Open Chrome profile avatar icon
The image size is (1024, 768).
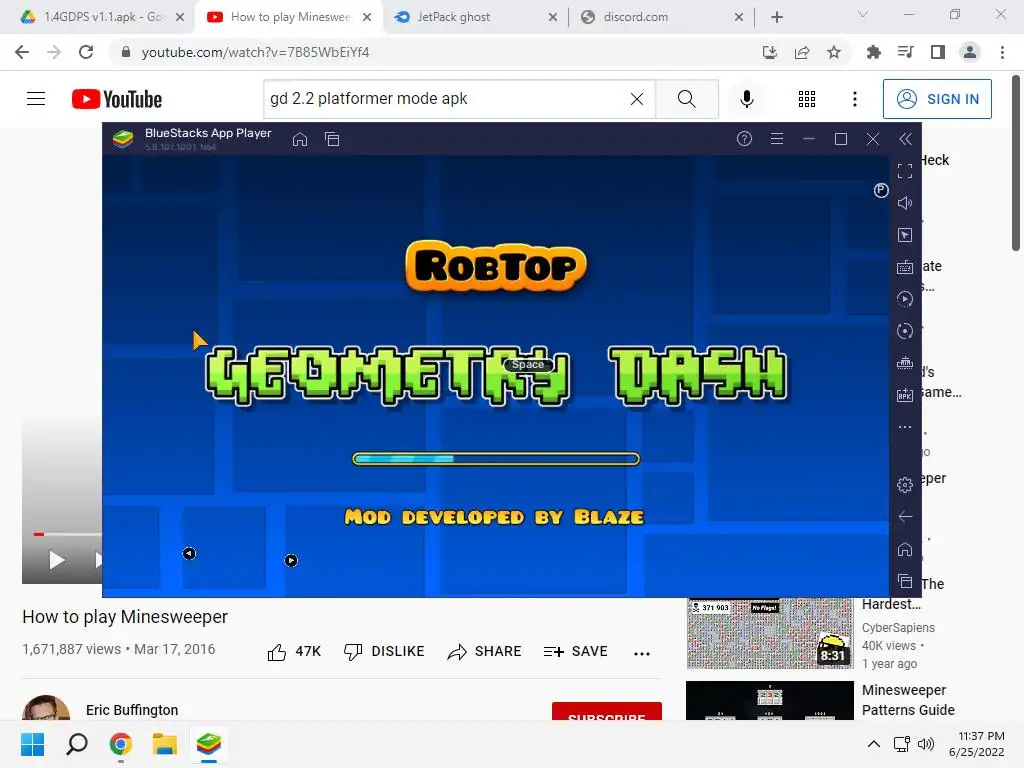[970, 52]
